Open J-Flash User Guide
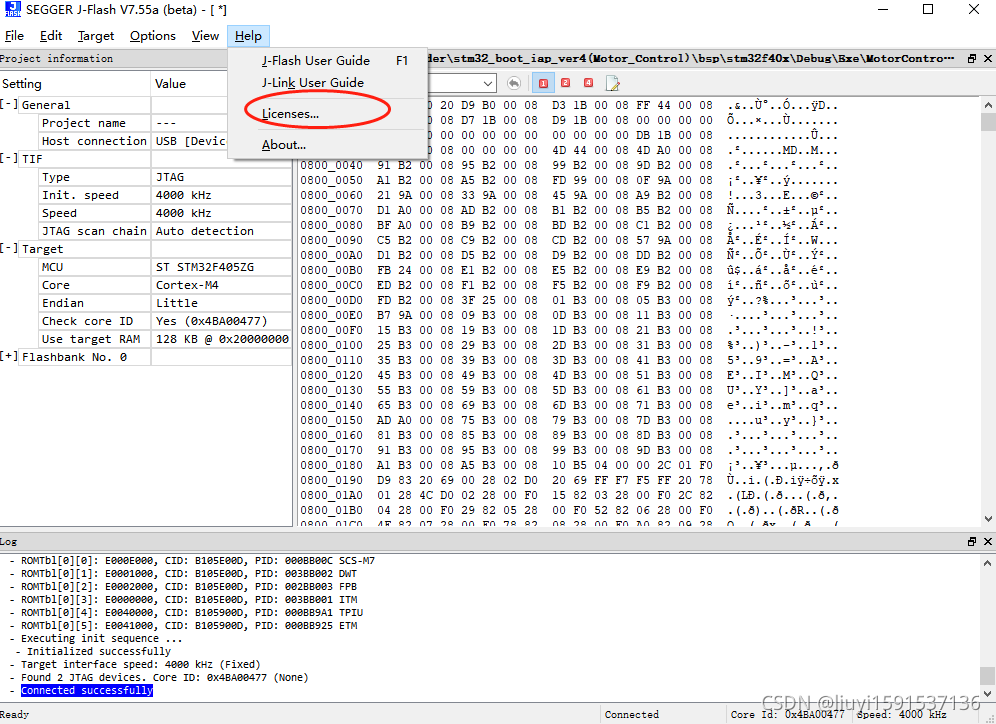Screen dimensions: 996x724 [328, 61]
